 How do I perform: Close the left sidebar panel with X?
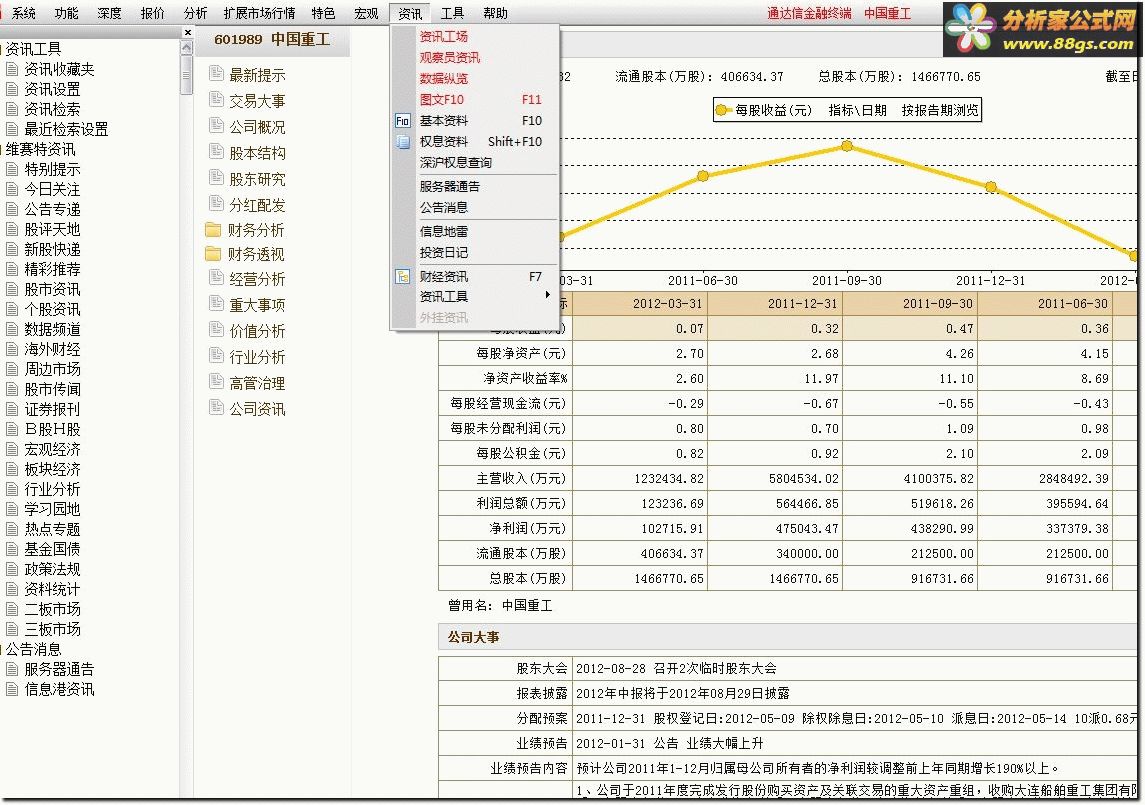[188, 32]
